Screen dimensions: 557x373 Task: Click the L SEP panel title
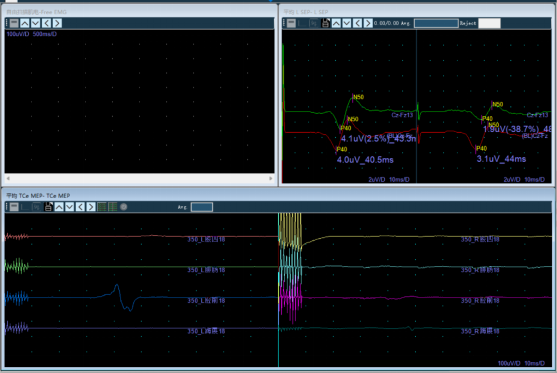306,12
